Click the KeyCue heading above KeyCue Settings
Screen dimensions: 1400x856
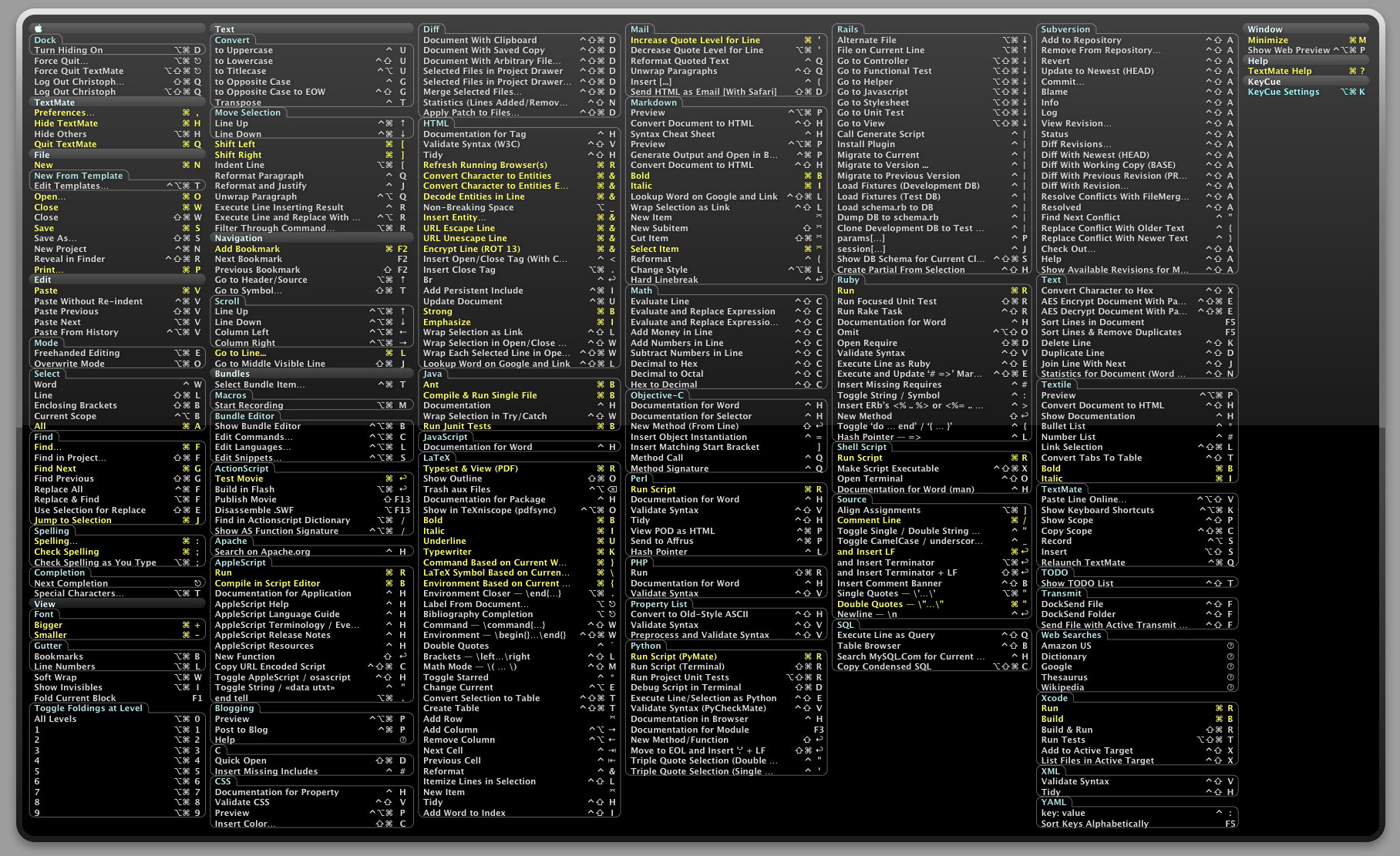click(1264, 82)
